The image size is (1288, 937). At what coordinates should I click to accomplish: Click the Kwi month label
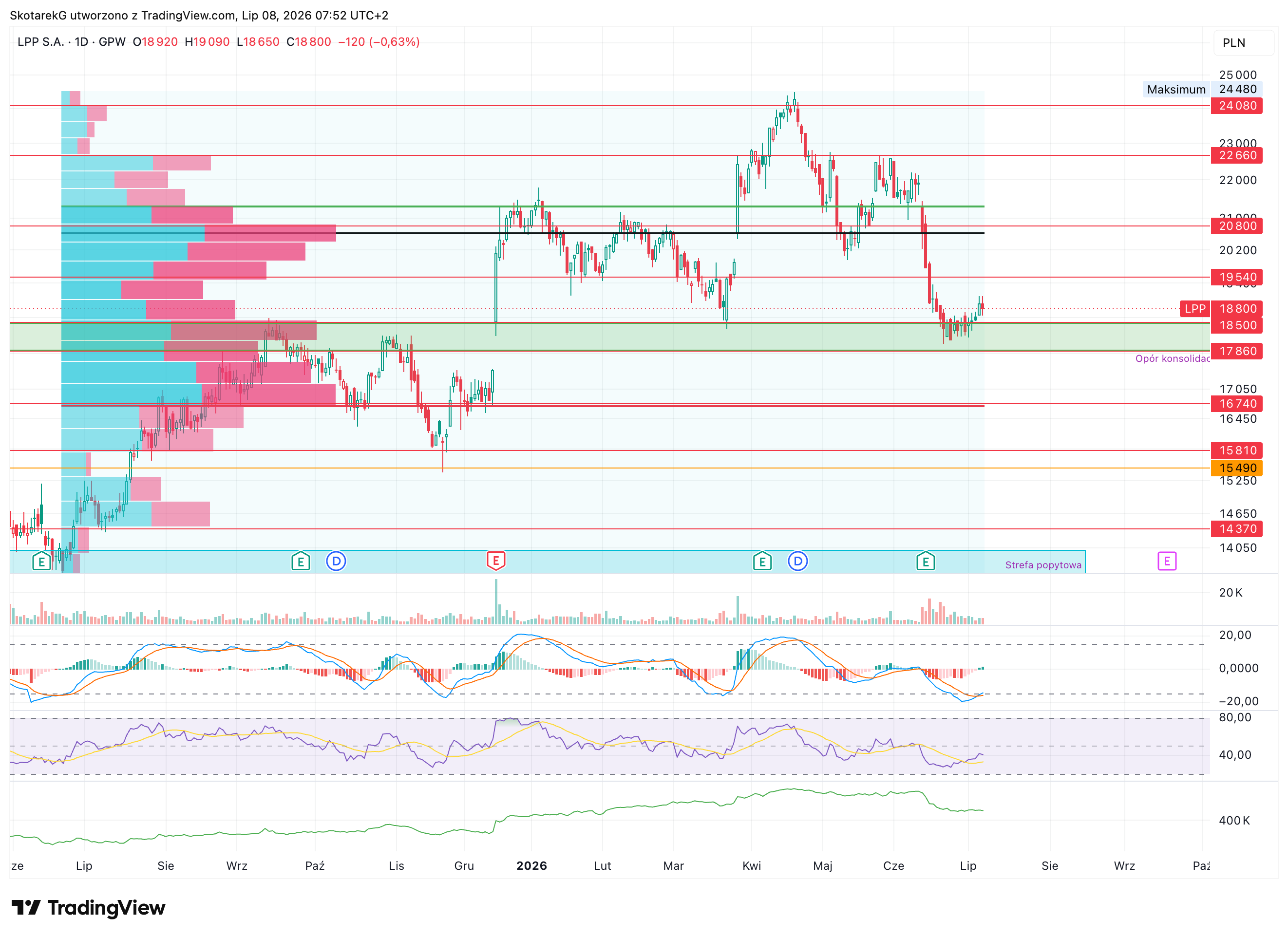point(751,865)
